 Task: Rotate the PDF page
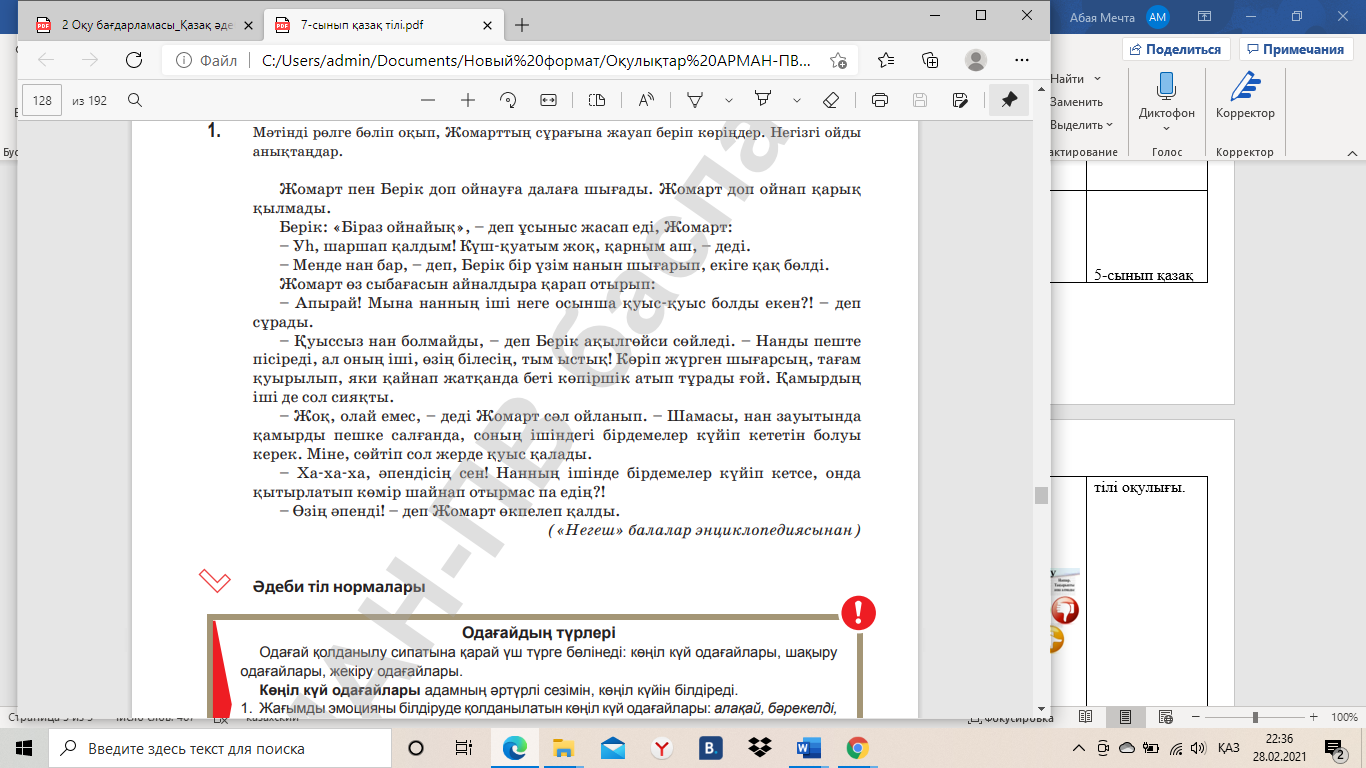coord(508,100)
